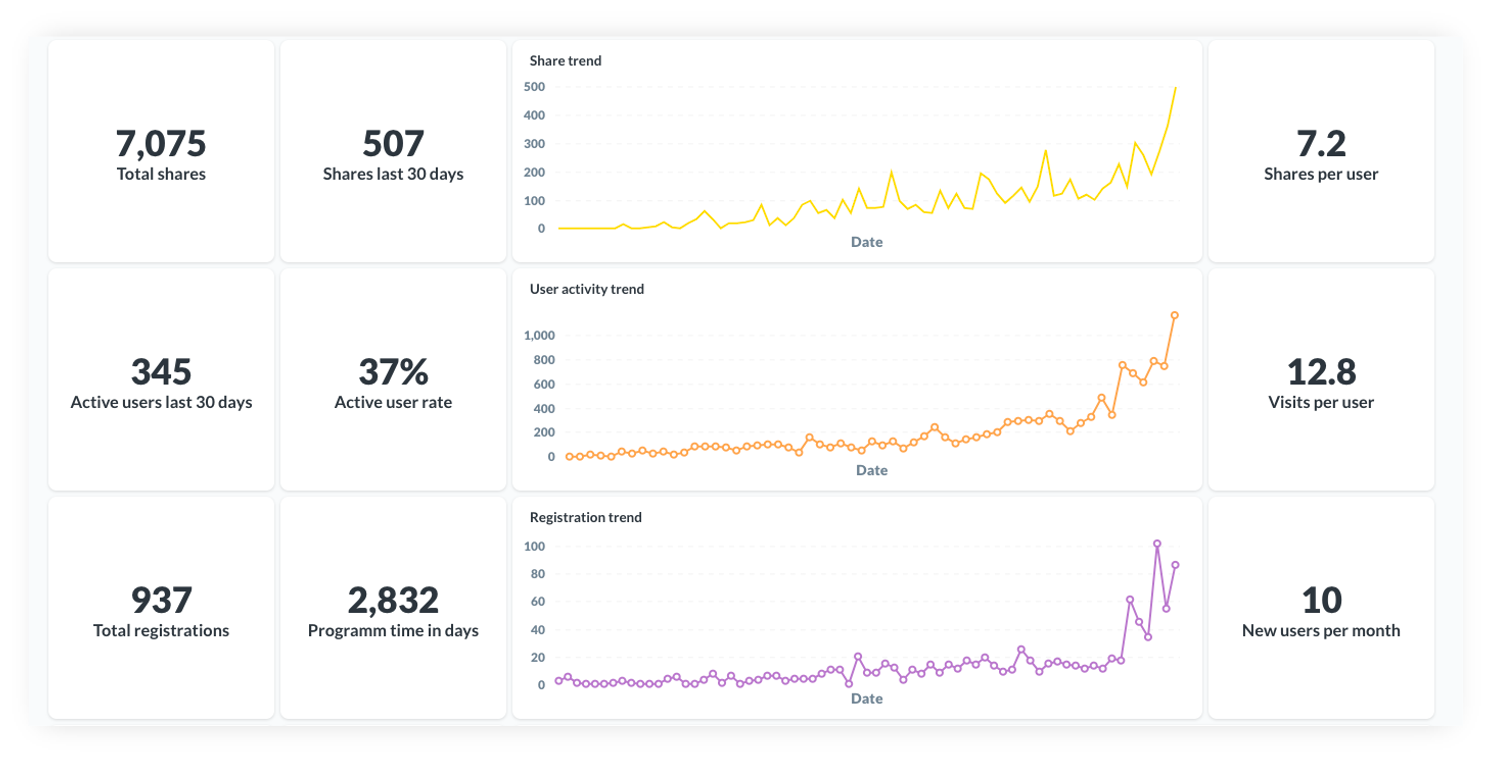The width and height of the screenshot is (1491, 762).
Task: Open the Programm time in days card
Action: pyautogui.click(x=393, y=609)
